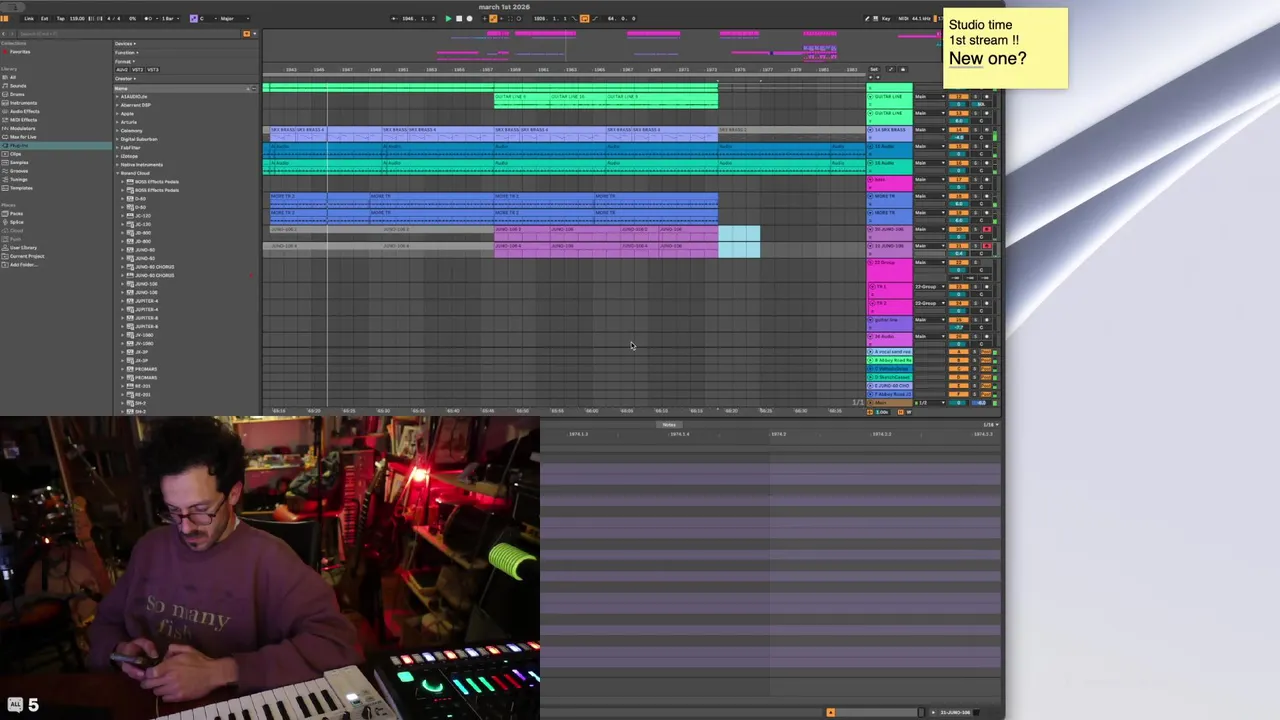
Task: Open Splice under Places
Action: click(17, 222)
